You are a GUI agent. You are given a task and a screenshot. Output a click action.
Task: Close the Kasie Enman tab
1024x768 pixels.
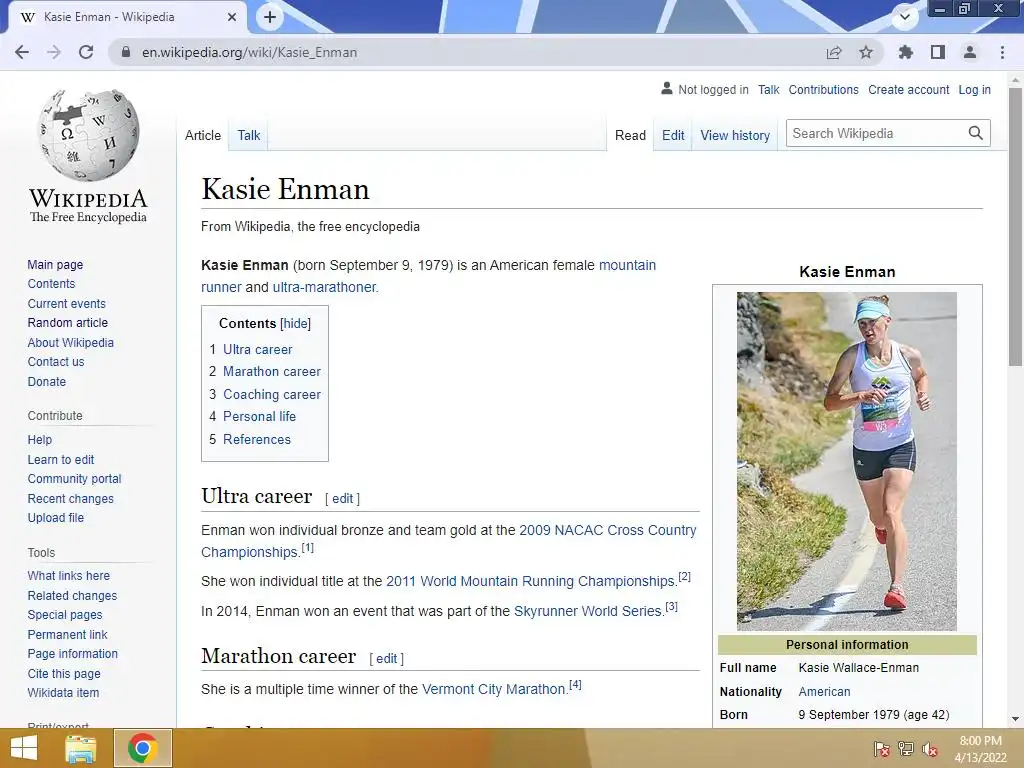[x=232, y=17]
